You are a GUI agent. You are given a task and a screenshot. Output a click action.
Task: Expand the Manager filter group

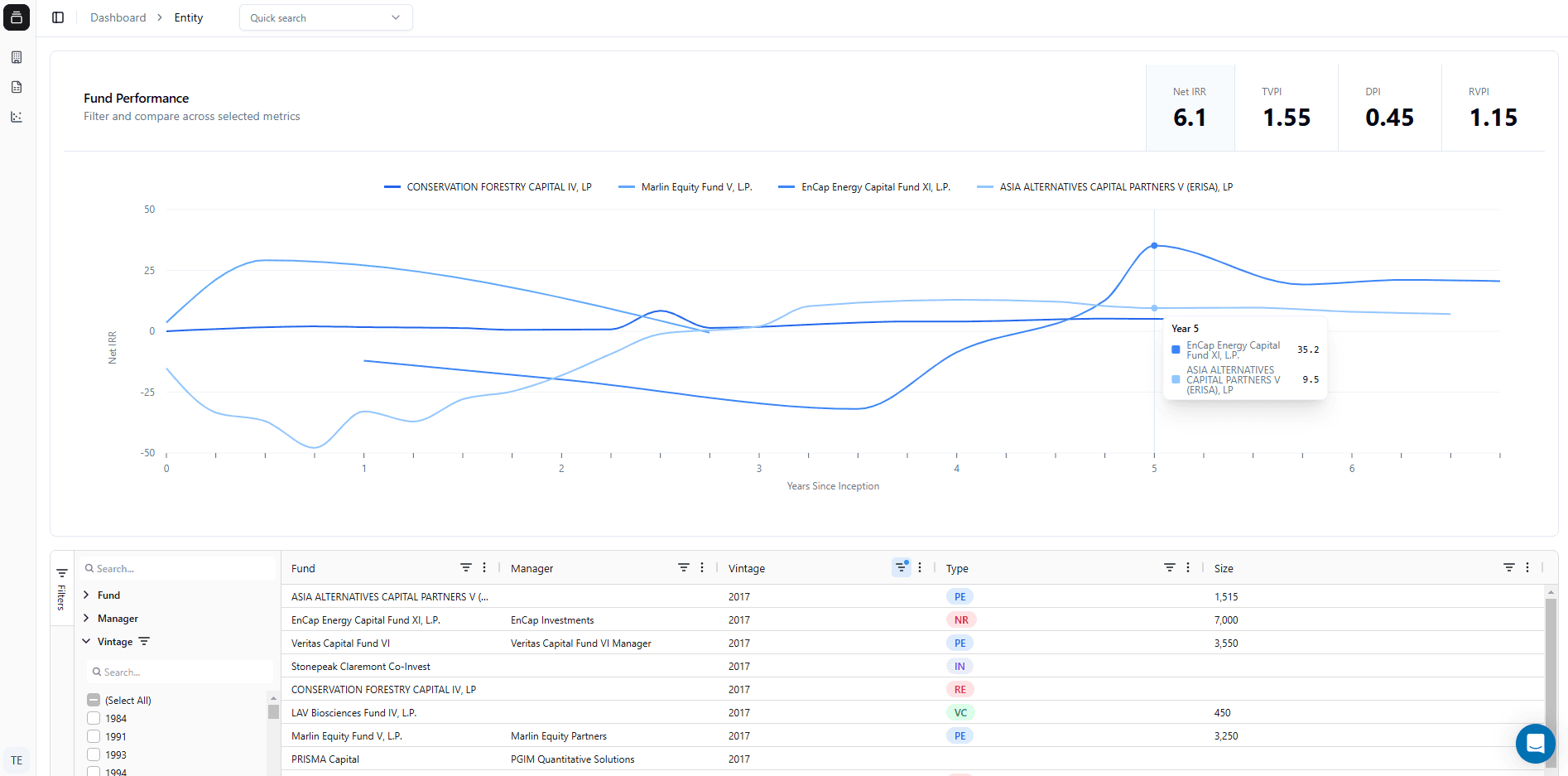tap(86, 618)
